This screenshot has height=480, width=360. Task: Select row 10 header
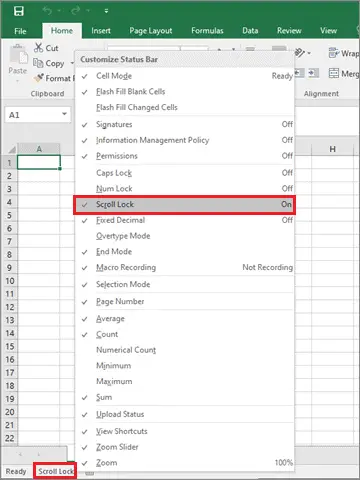coord(10,281)
